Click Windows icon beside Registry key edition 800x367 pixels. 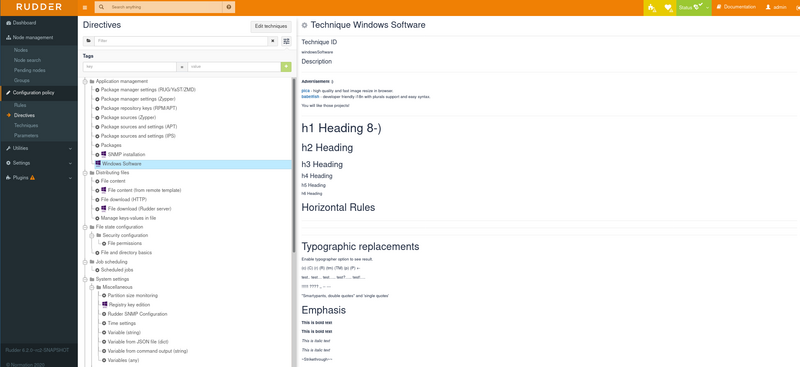pyautogui.click(x=105, y=304)
